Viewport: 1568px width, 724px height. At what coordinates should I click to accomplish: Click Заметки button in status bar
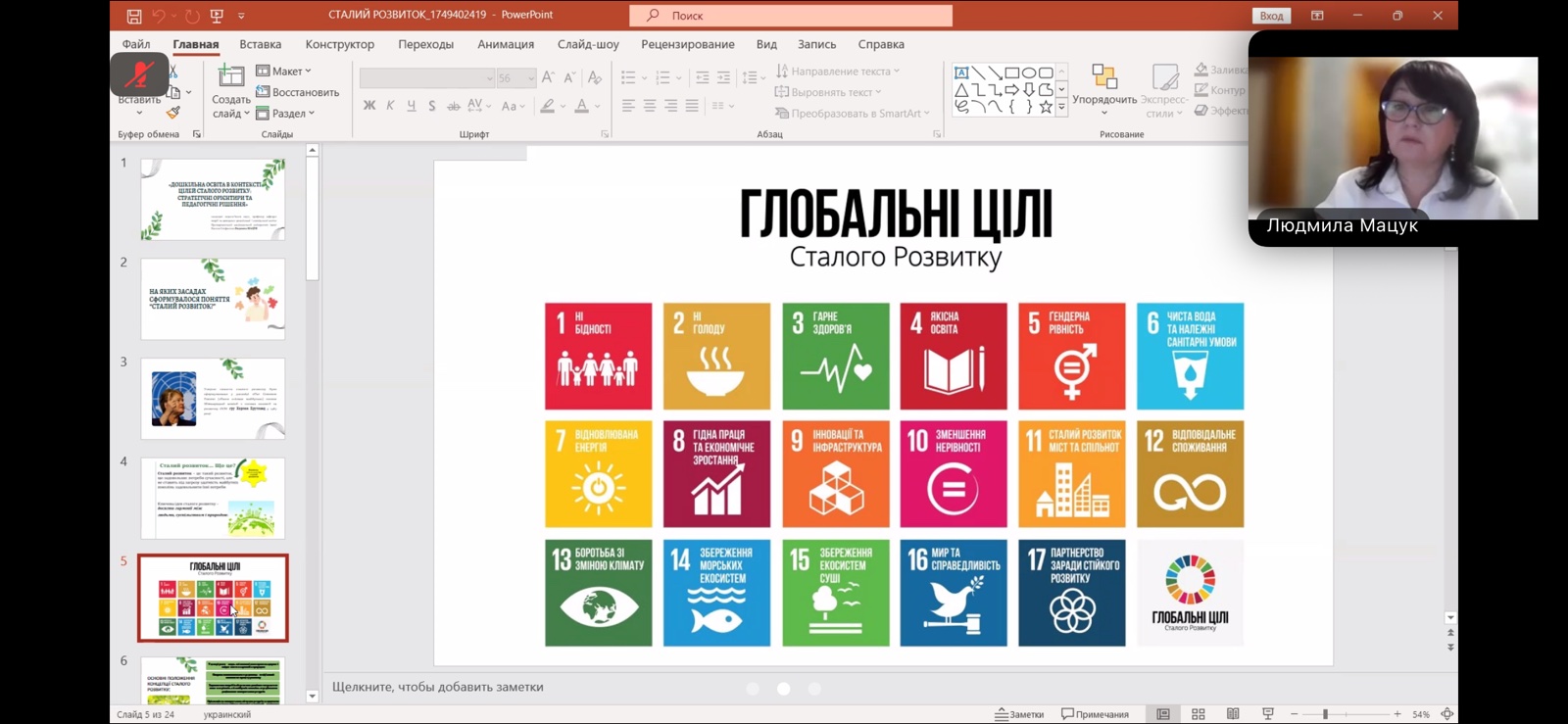[x=1019, y=714]
